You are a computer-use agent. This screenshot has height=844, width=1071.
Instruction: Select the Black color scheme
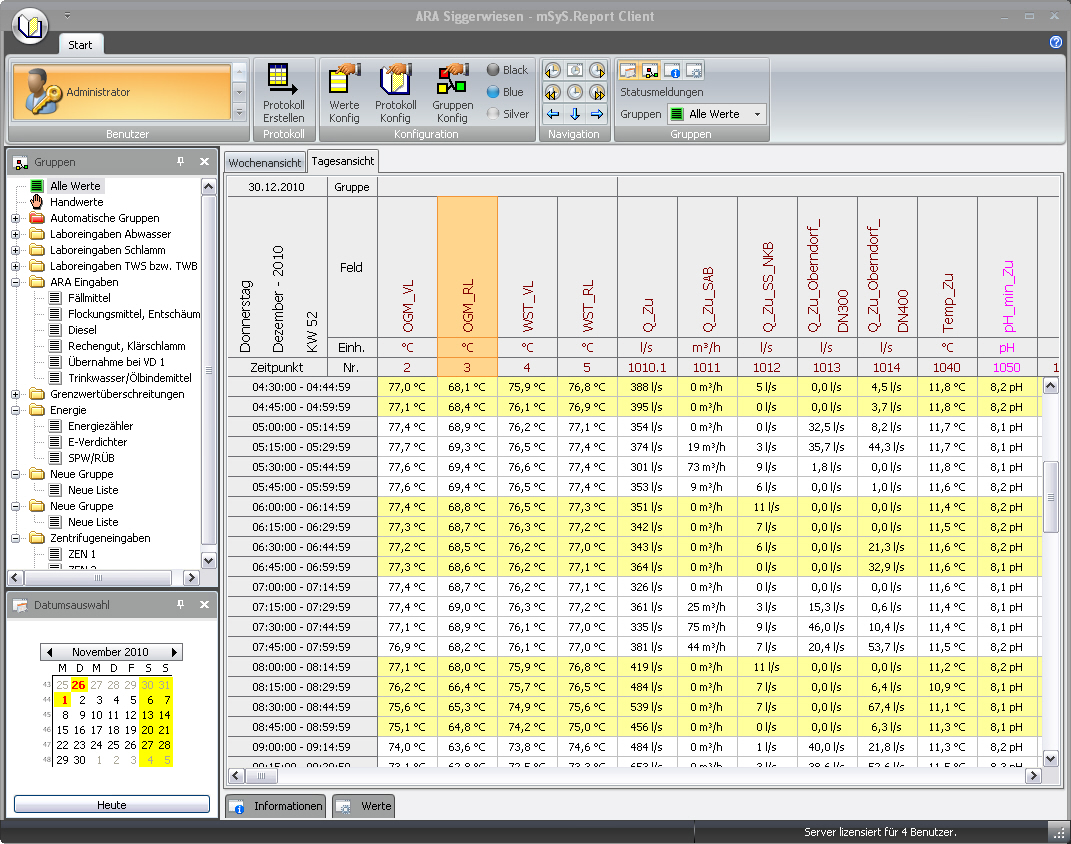(506, 70)
